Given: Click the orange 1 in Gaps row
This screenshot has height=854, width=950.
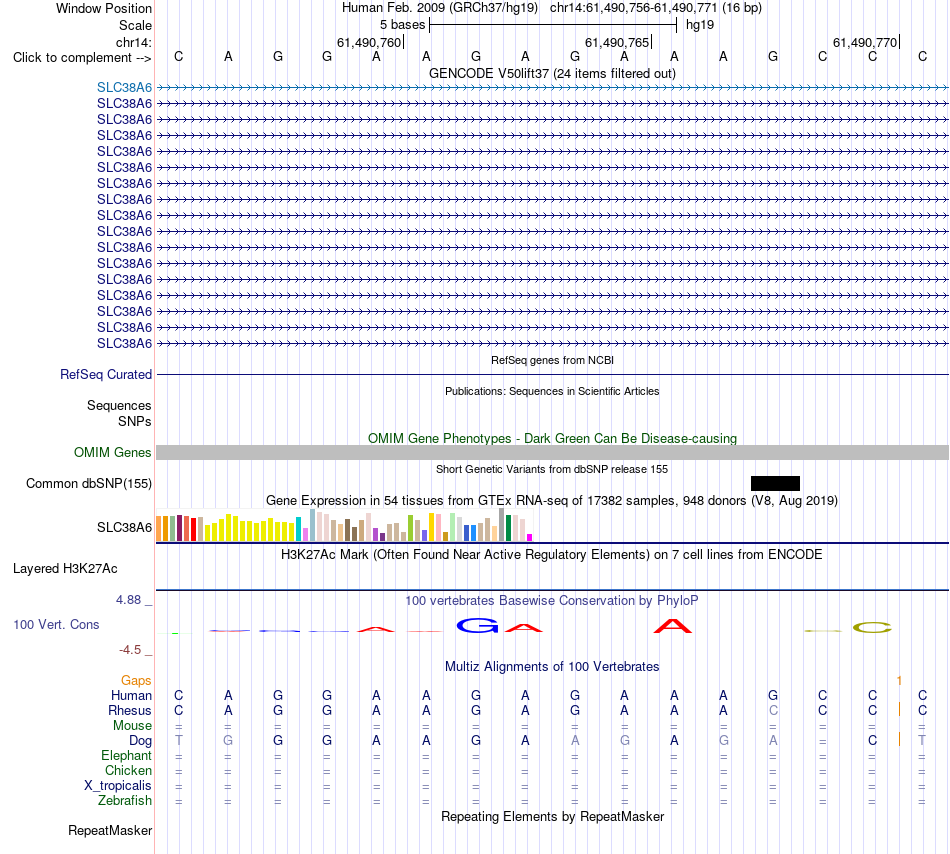Looking at the screenshot, I should click(x=899, y=681).
